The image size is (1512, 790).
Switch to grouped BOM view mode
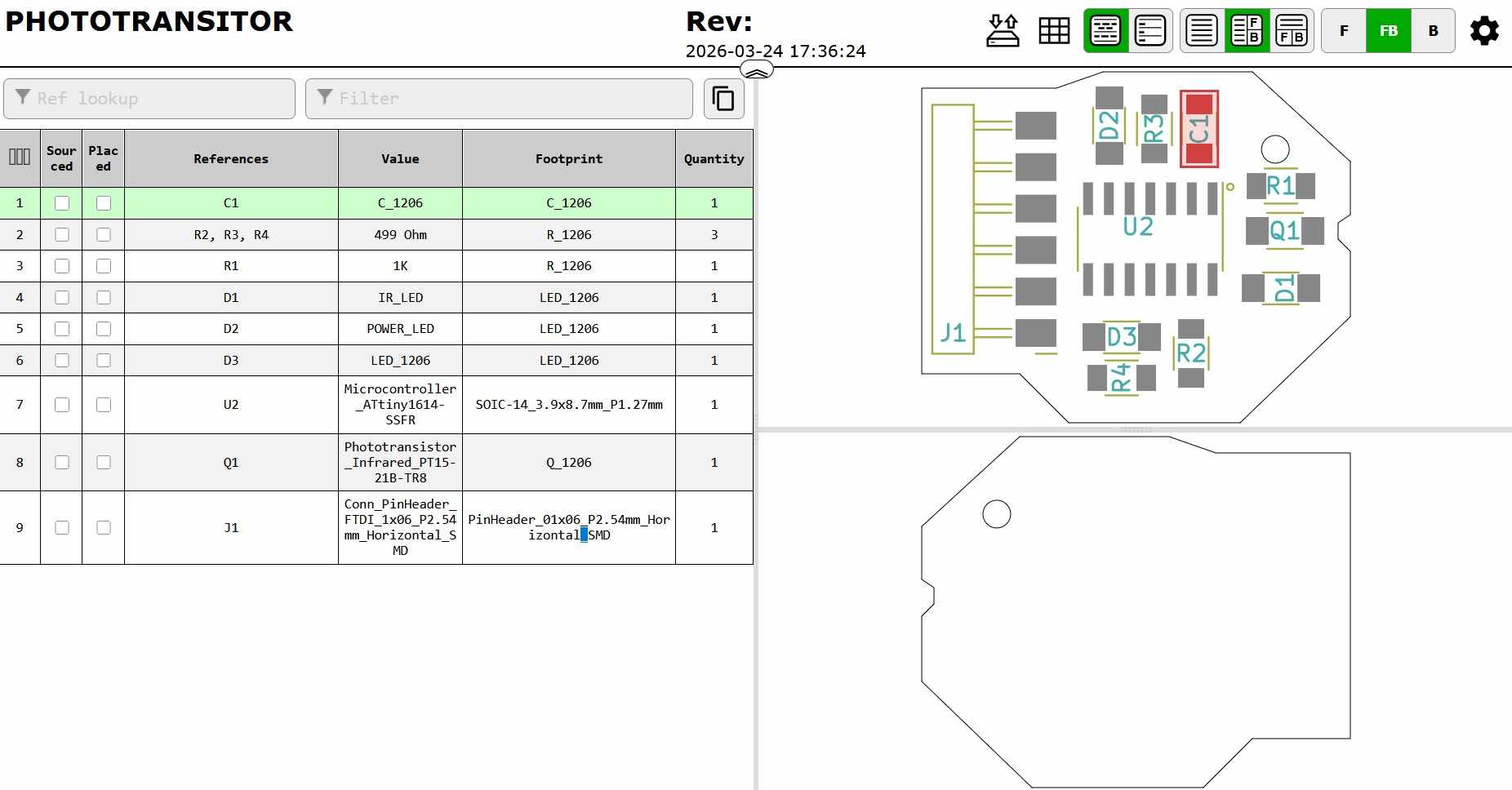point(1105,31)
